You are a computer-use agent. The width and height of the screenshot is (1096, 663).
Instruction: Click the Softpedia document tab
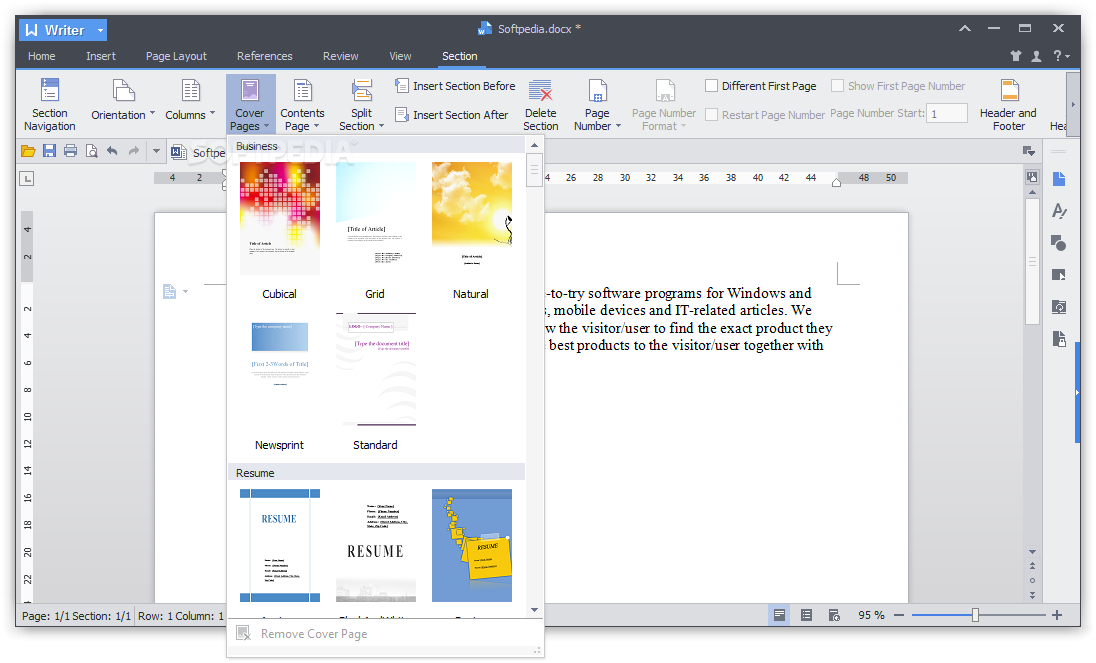(199, 152)
